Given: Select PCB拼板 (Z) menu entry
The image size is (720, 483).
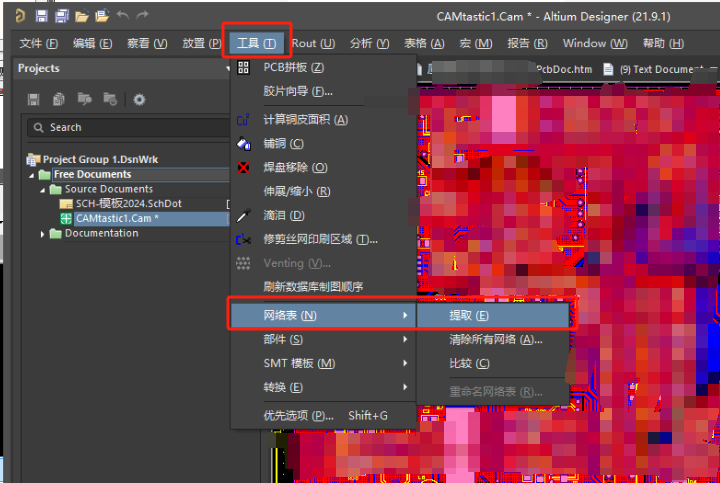Looking at the screenshot, I should pyautogui.click(x=323, y=67).
